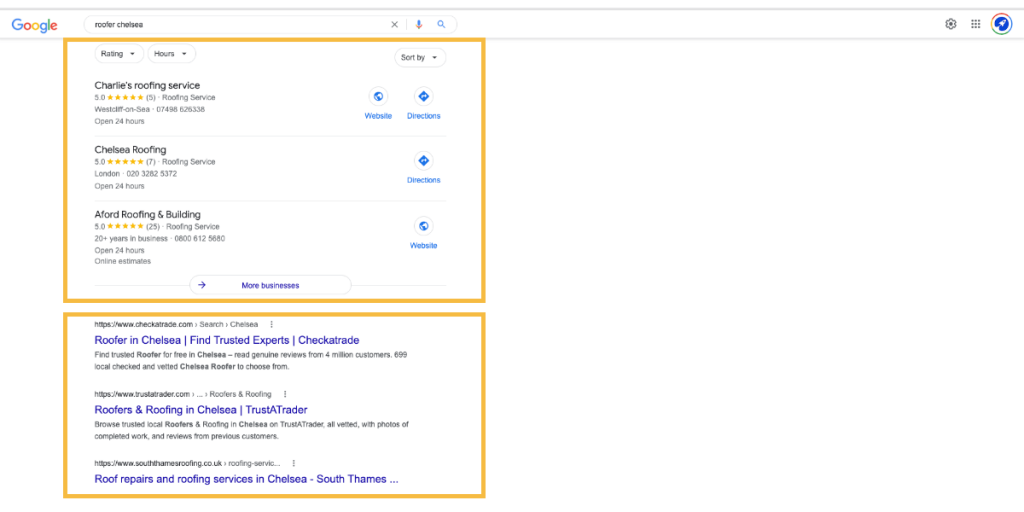Viewport: 1024px width, 512px height.
Task: Click phone number 07498 626338
Action: coord(180,109)
